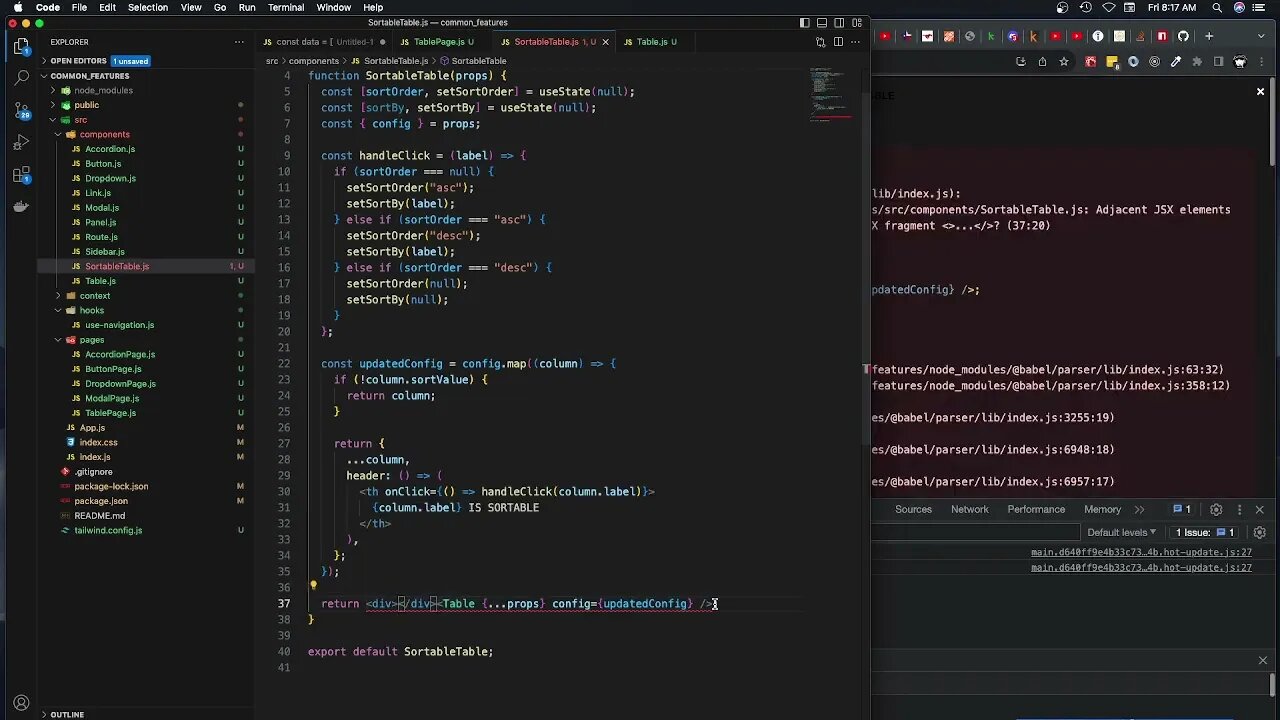Open the Go menu in menu bar
The width and height of the screenshot is (1280, 720).
[x=220, y=7]
